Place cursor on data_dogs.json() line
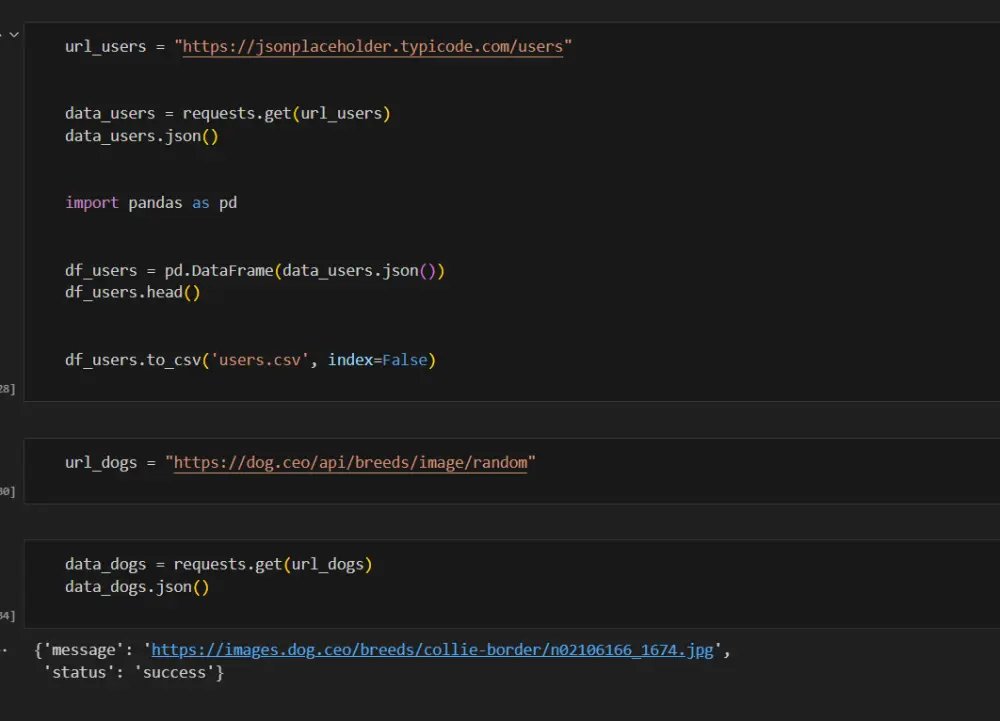The image size is (1000, 721). click(137, 587)
